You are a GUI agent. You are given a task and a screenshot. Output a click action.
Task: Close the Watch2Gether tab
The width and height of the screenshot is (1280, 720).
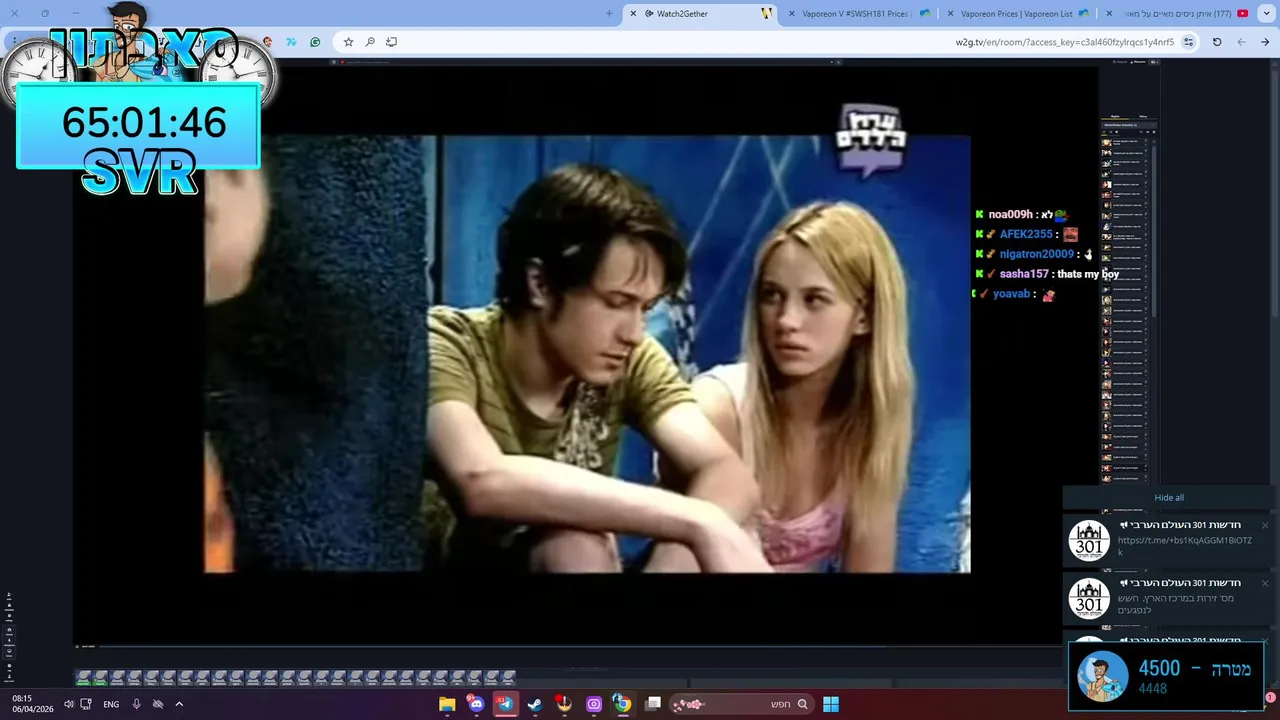tap(633, 14)
